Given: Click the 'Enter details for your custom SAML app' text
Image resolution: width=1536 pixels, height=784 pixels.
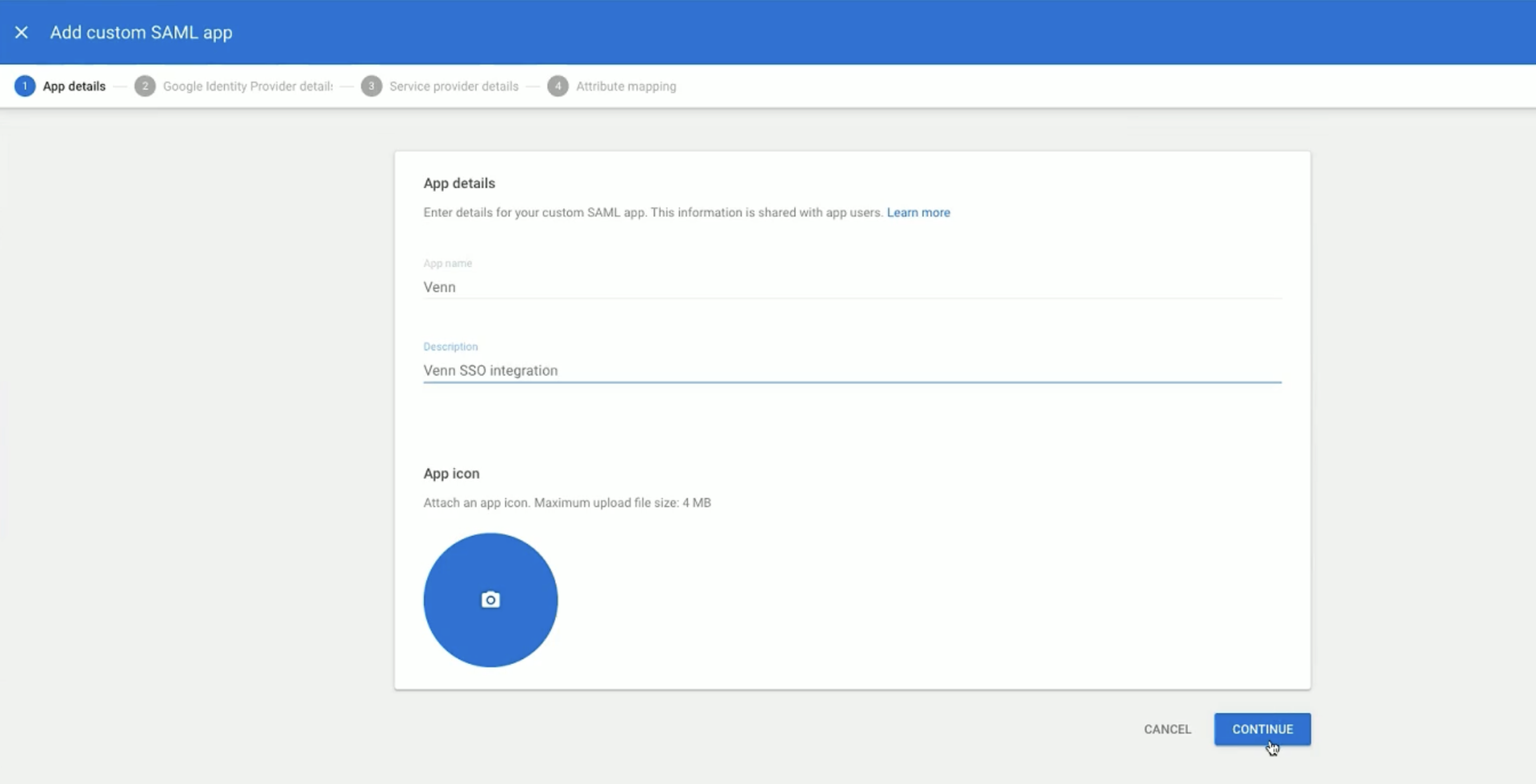Looking at the screenshot, I should pos(534,213).
